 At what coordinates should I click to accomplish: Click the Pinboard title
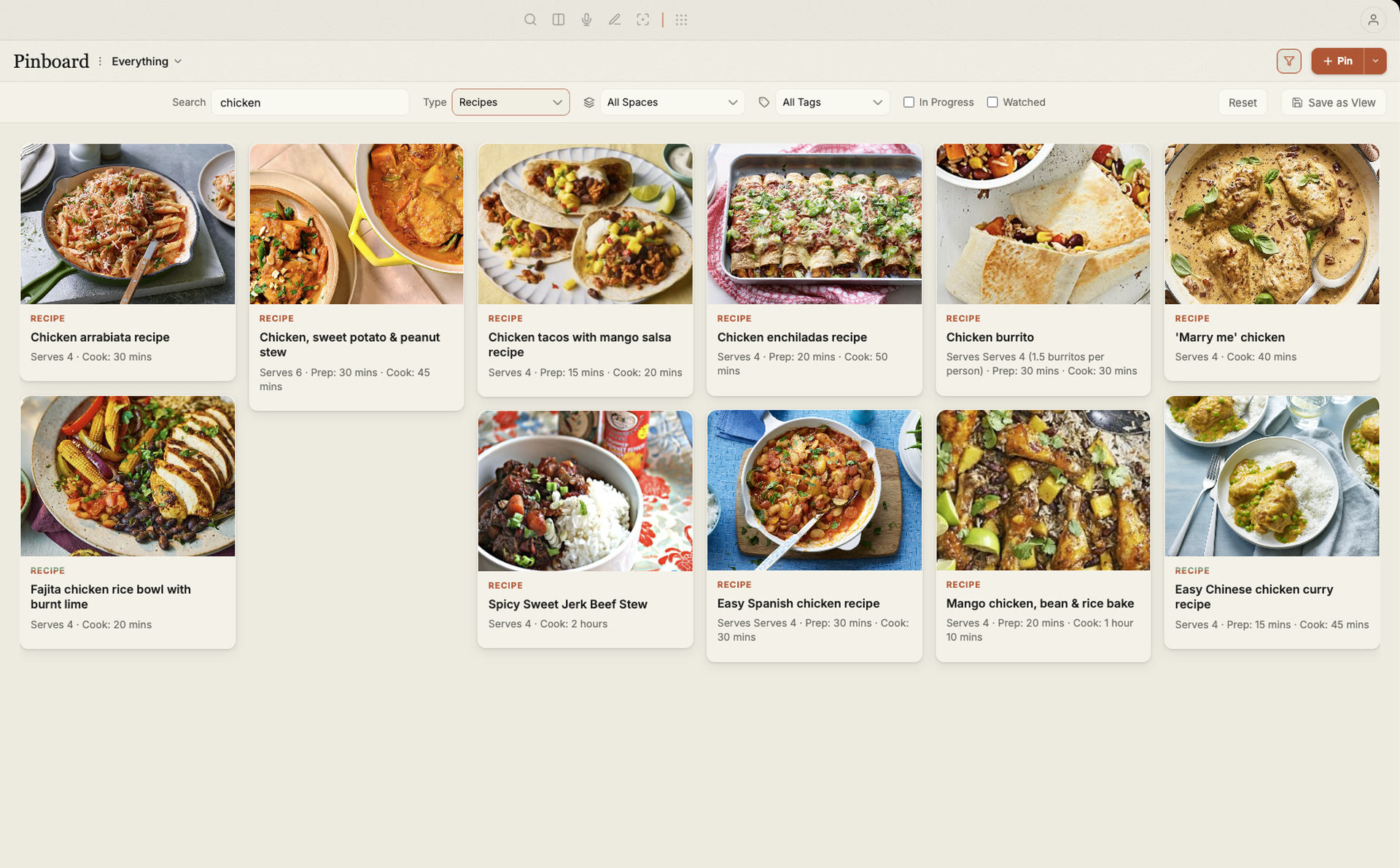(x=51, y=61)
